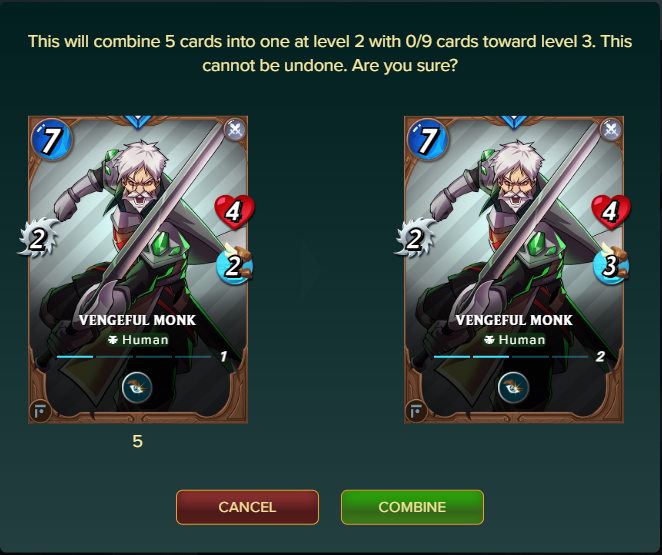Click the eye ability icon on right card
The image size is (662, 555).
tap(513, 387)
